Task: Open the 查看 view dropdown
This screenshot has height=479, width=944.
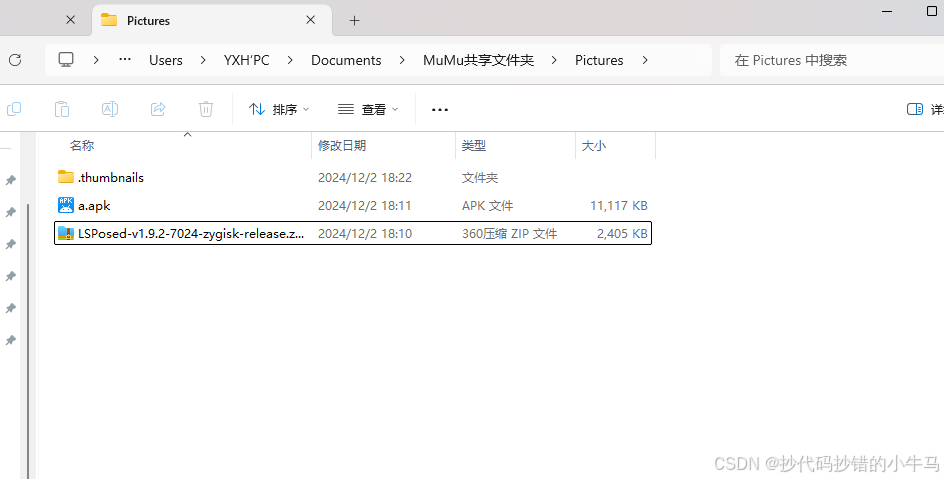Action: [x=368, y=109]
